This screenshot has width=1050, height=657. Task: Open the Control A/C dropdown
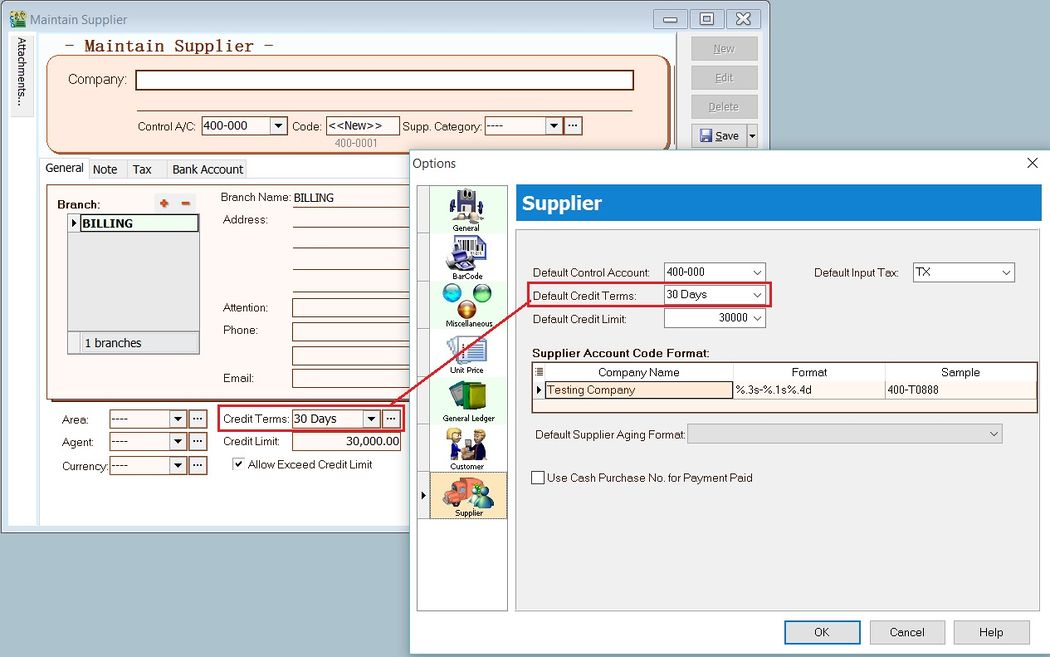(276, 125)
